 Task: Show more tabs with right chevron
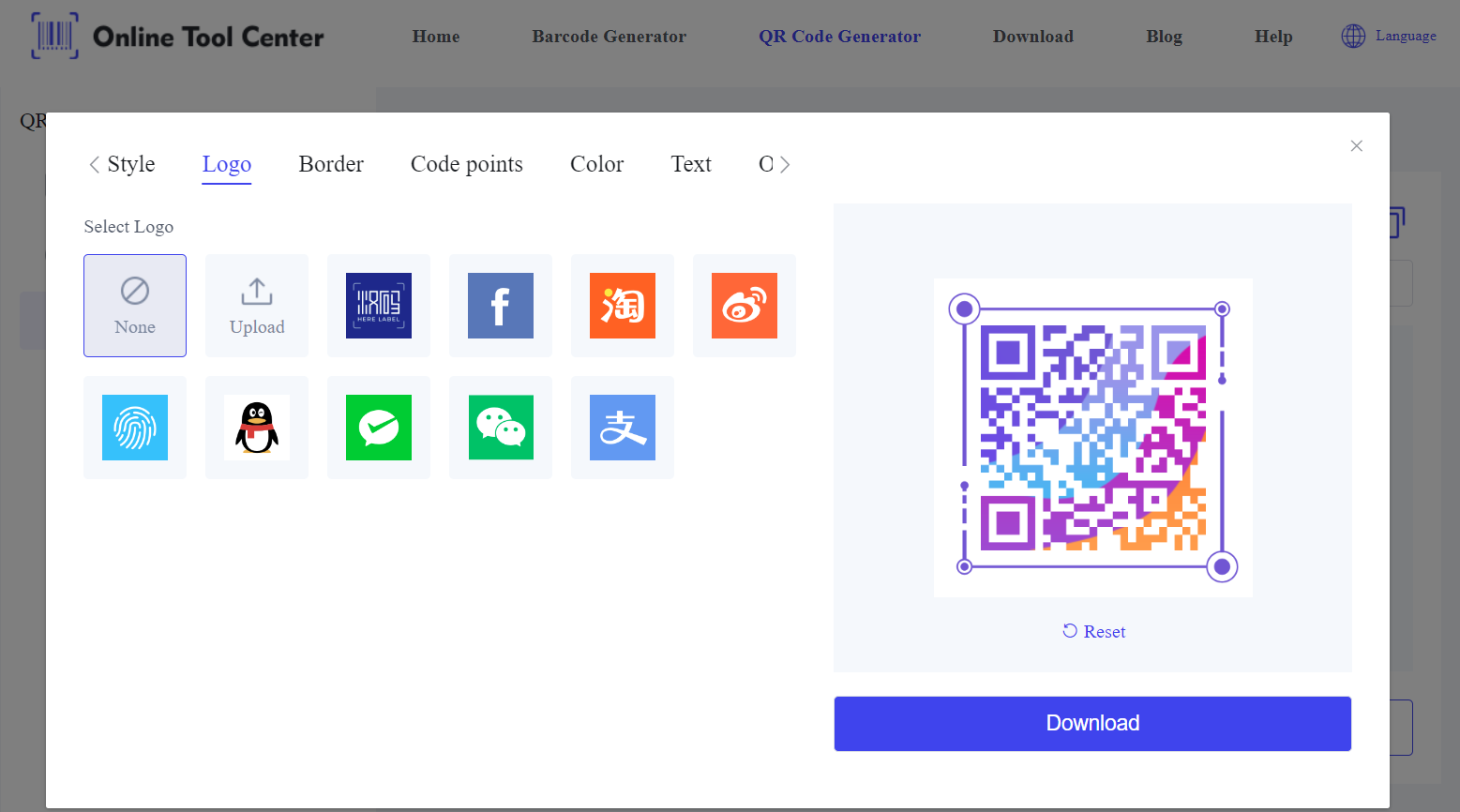785,165
